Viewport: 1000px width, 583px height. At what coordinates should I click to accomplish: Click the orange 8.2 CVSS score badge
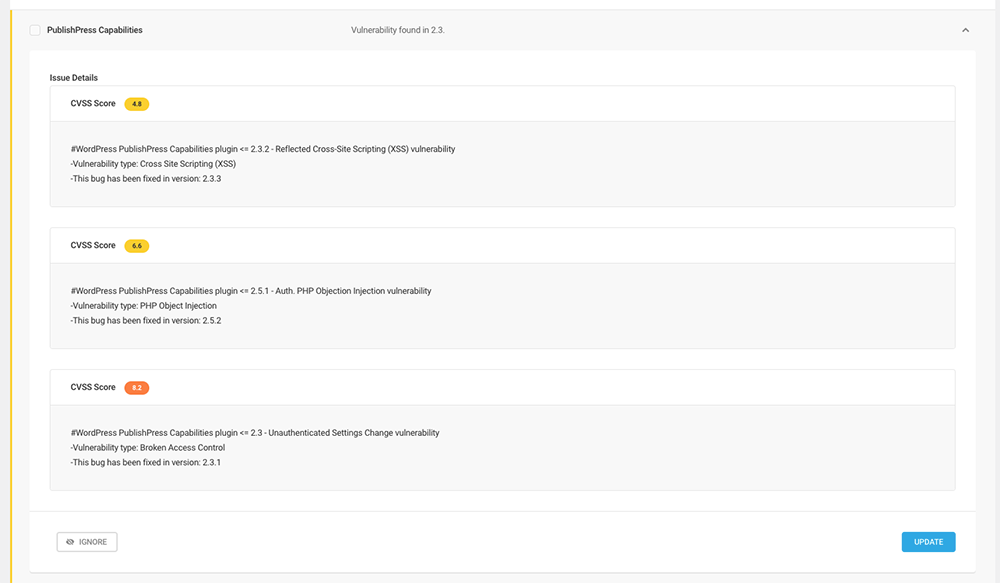click(137, 388)
